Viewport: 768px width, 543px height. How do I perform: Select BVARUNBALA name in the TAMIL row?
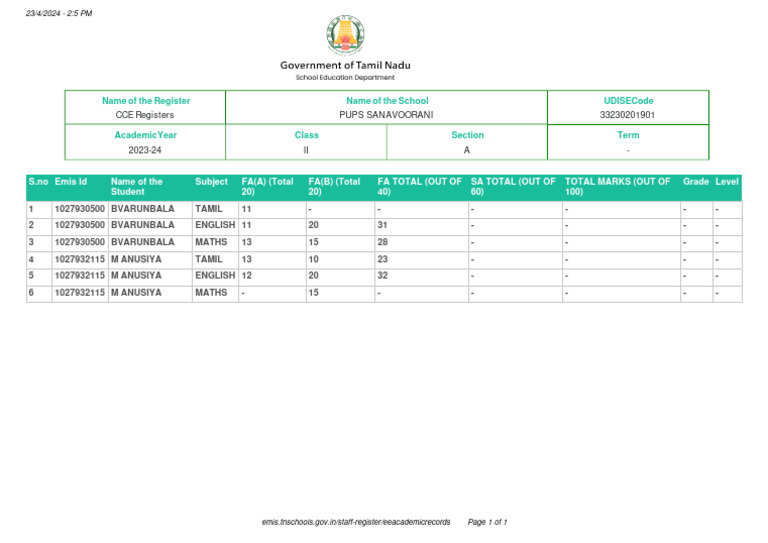[x=143, y=209]
